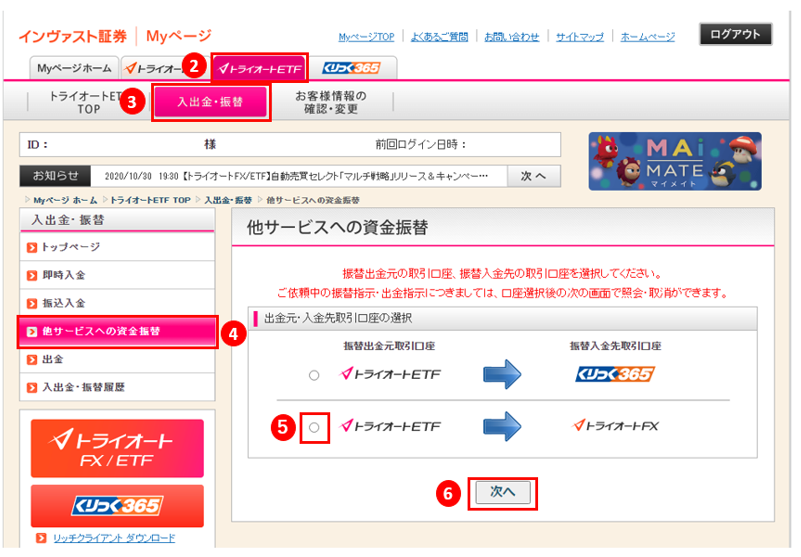
Task: Click the トライオートETF logo in the first transfer row
Action: point(390,375)
